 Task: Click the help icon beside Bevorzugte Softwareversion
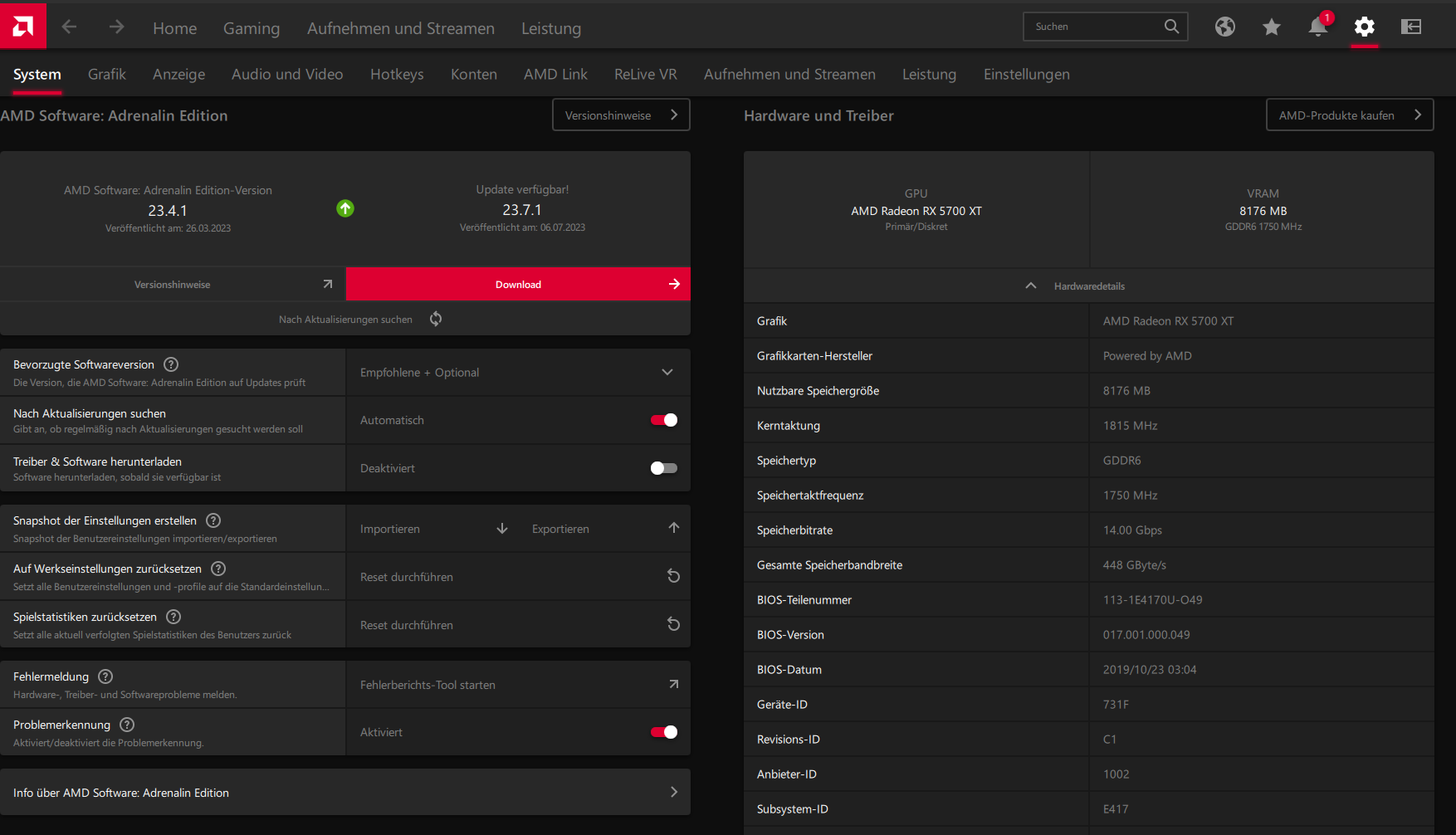(171, 364)
